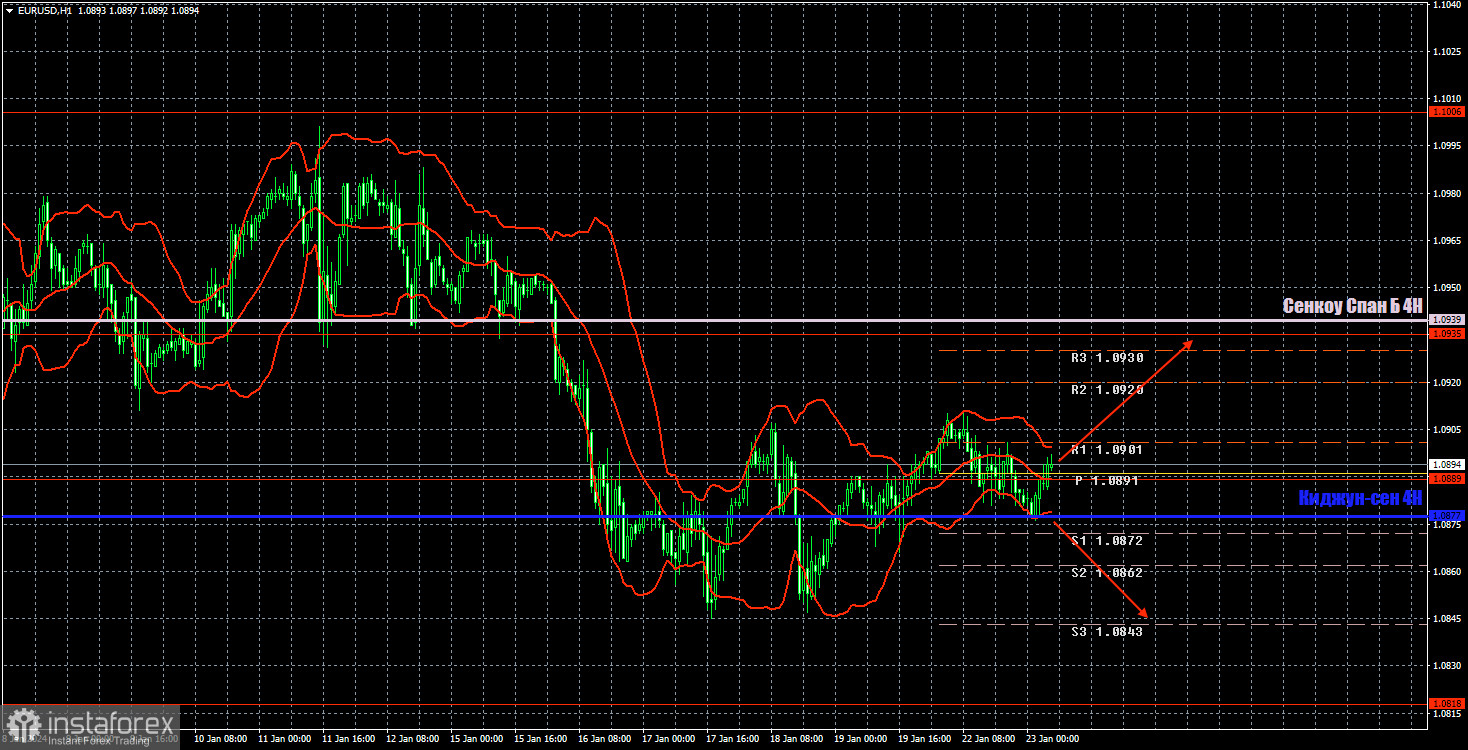Click red price tag 1.1006 on axis
This screenshot has width=1468, height=750.
click(1447, 113)
